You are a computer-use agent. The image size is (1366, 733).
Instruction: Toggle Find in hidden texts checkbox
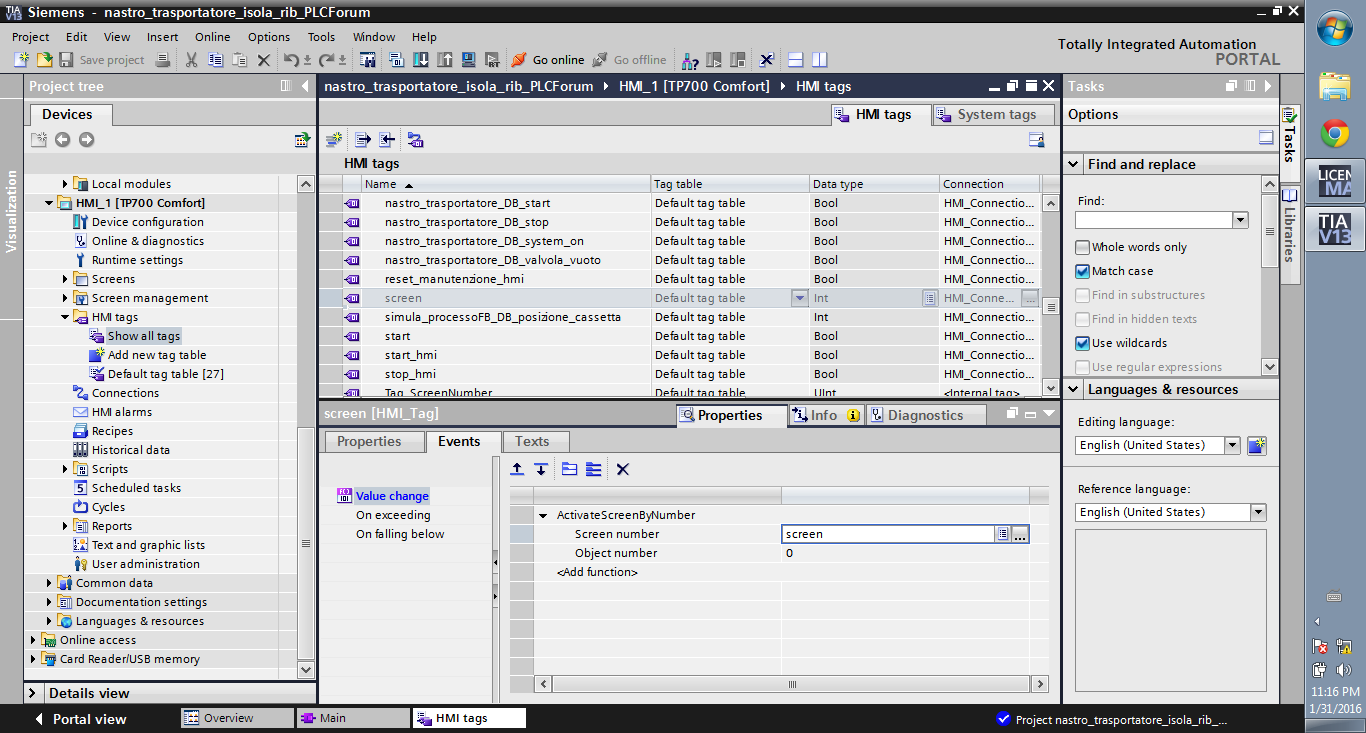click(1082, 319)
